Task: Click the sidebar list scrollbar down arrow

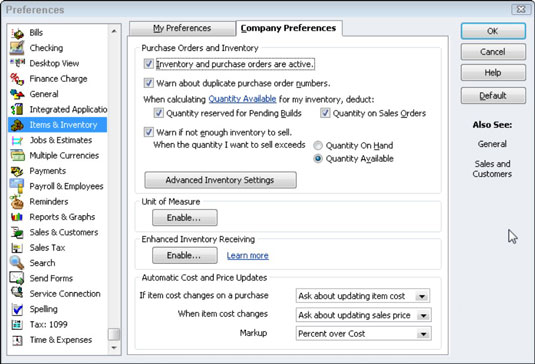Action: point(114,348)
